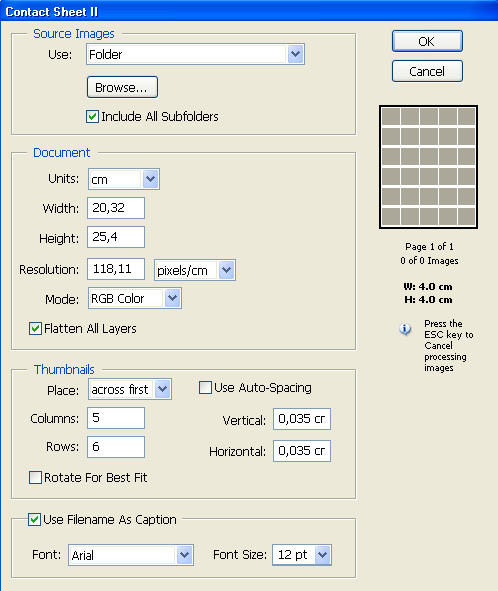Click the contact sheet layout preview thumbnail
The height and width of the screenshot is (591, 498).
pyautogui.click(x=428, y=167)
